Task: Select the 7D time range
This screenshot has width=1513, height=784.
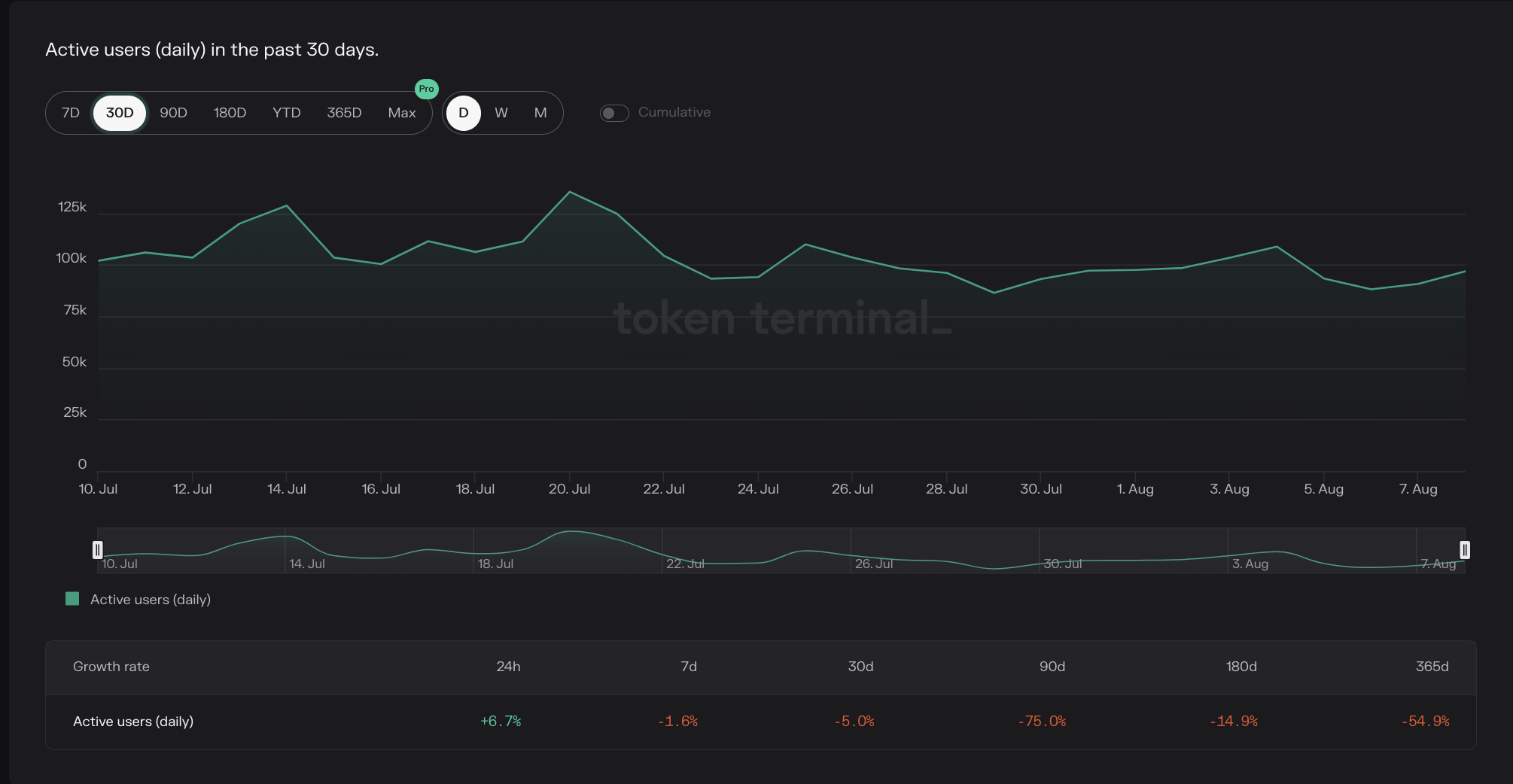Action: tap(71, 113)
